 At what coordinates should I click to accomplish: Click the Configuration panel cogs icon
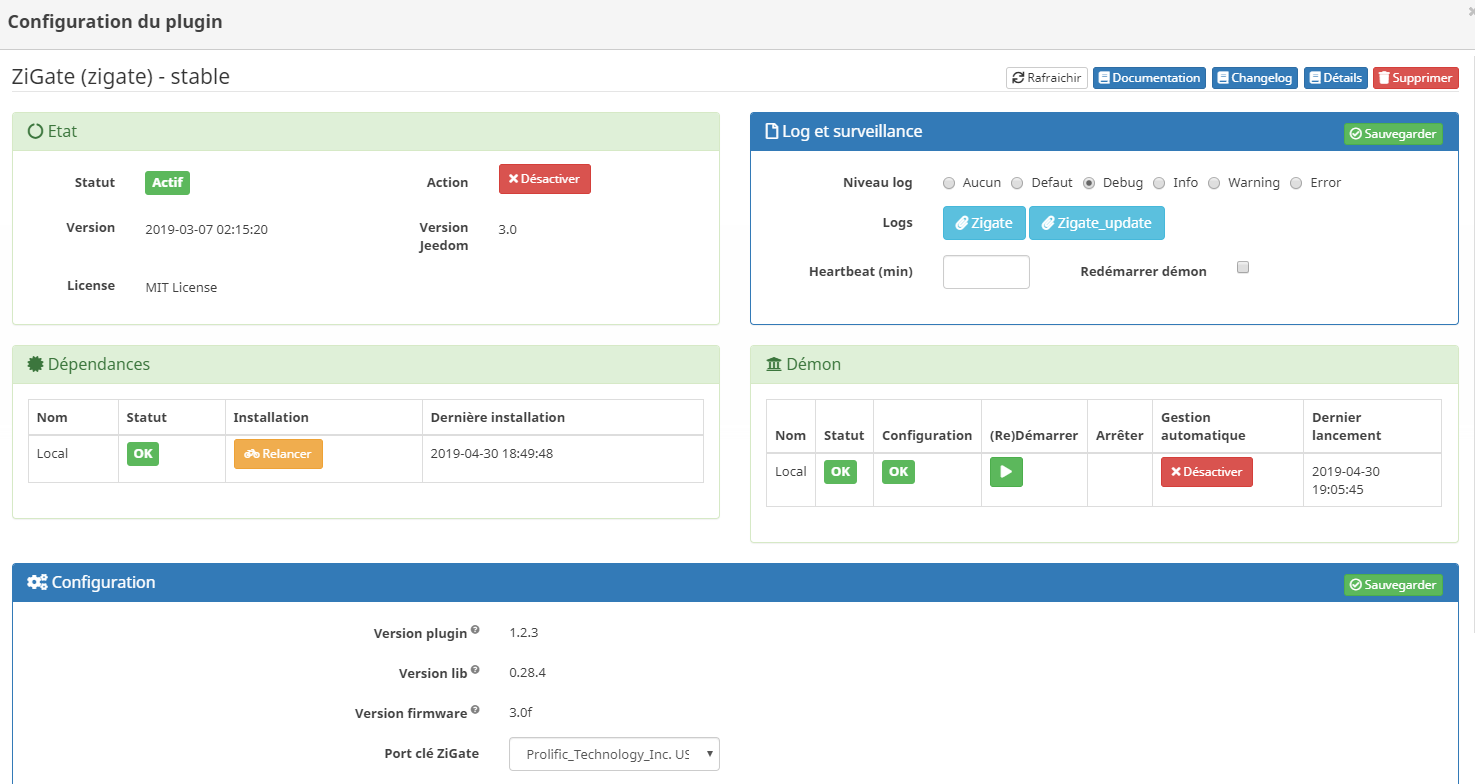click(37, 582)
